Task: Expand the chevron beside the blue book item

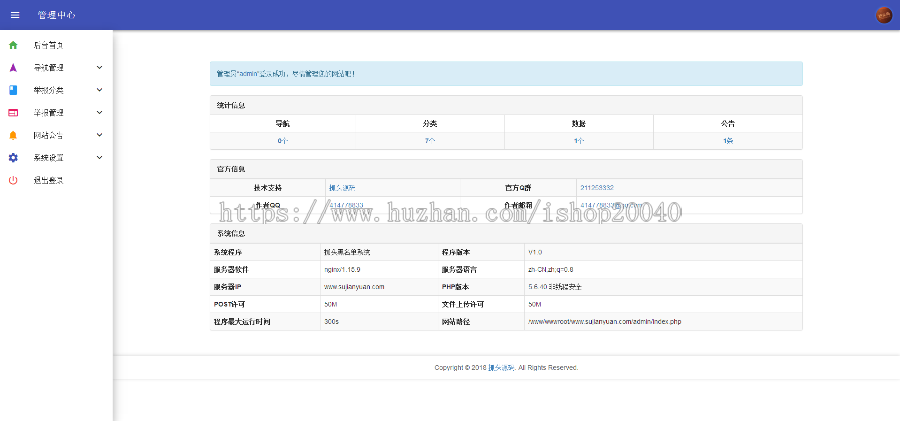Action: coord(99,90)
